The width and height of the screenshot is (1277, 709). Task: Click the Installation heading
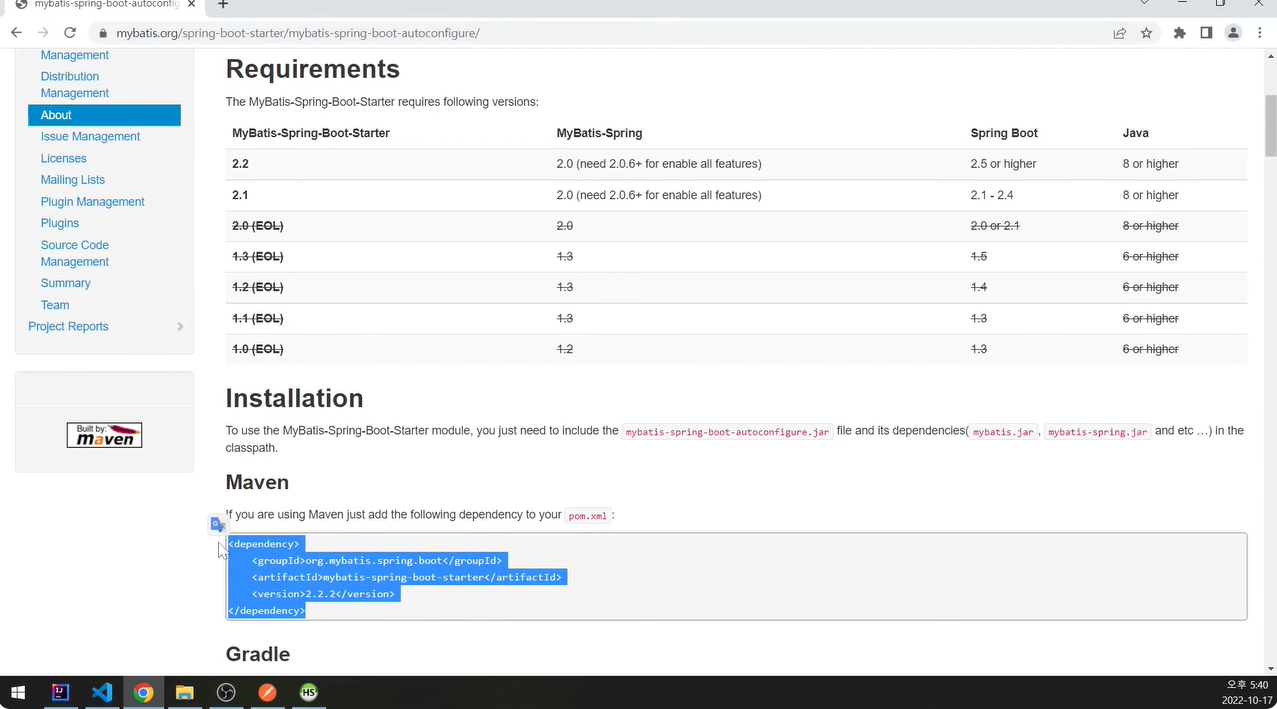pos(294,398)
